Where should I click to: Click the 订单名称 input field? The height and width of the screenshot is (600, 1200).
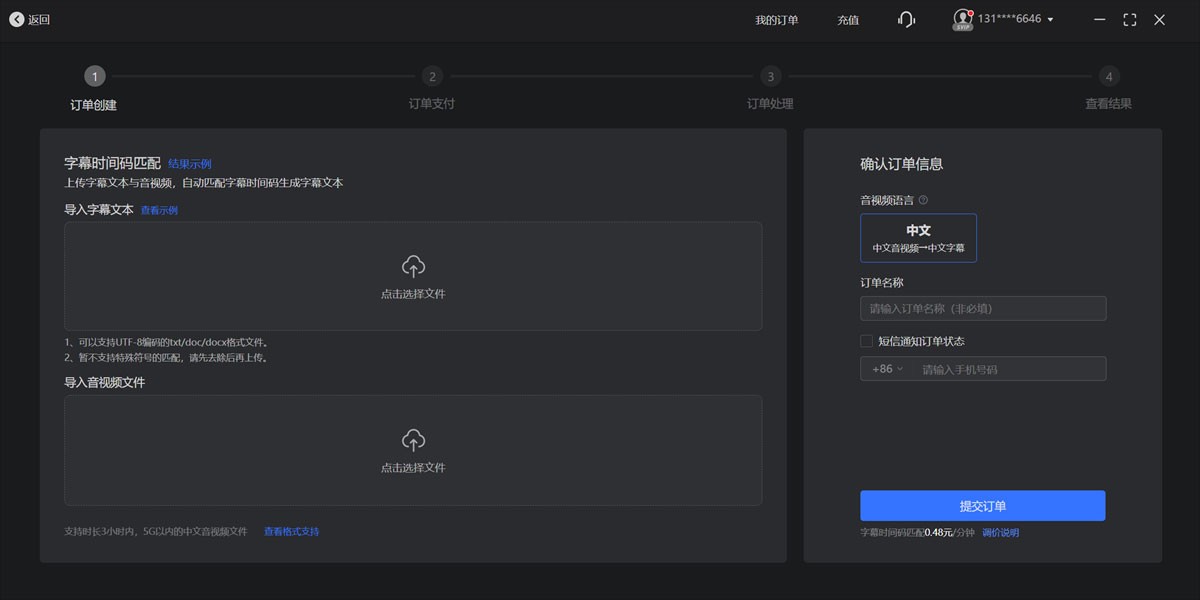[983, 308]
